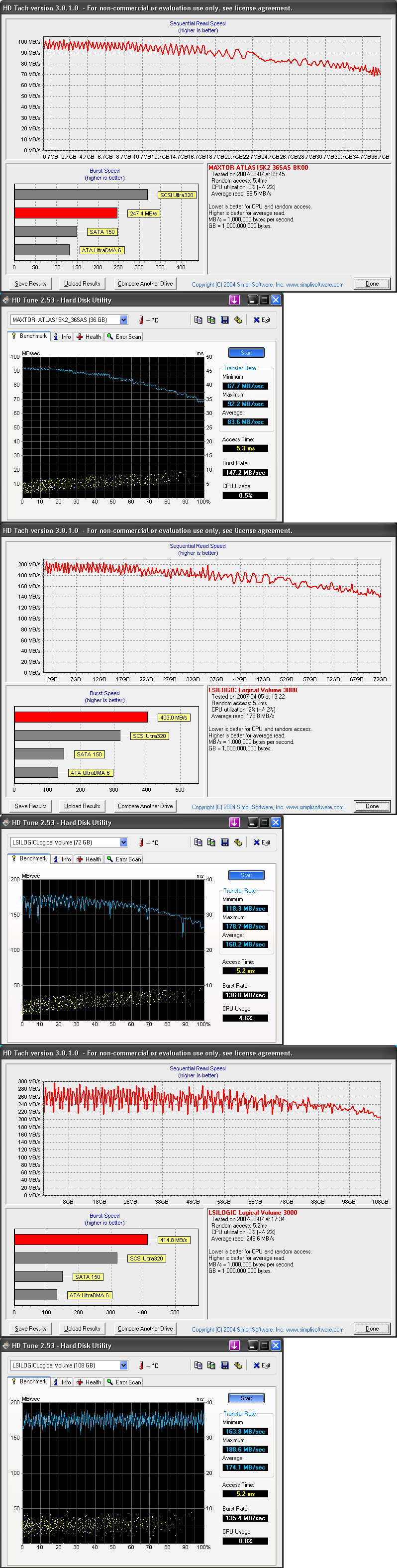Image resolution: width=397 pixels, height=1568 pixels.
Task: Open options icon in 72 GB HD Tune
Action: pyautogui.click(x=238, y=842)
